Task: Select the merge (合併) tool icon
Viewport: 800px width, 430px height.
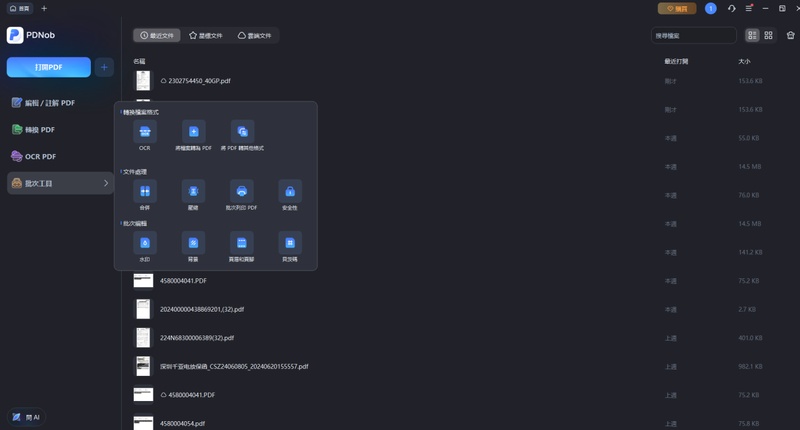Action: tap(145, 191)
